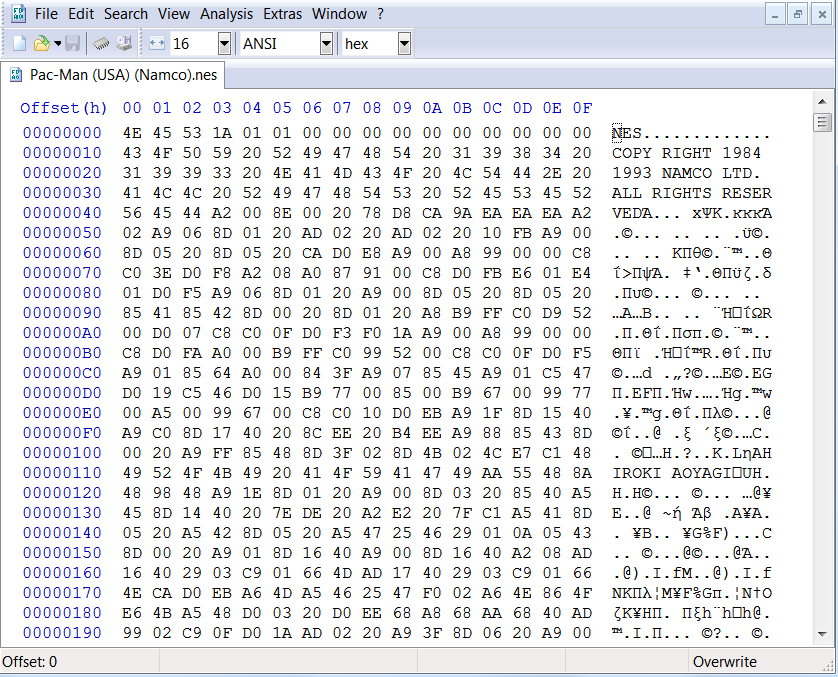The image size is (838, 677).
Task: Click hex byte E7 in row 00000100
Action: (522, 453)
